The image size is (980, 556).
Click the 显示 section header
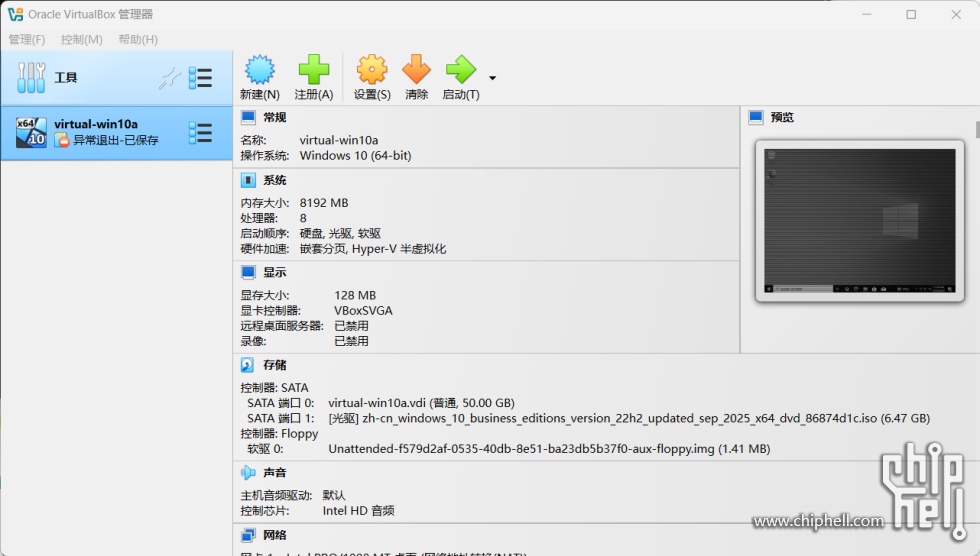click(274, 272)
